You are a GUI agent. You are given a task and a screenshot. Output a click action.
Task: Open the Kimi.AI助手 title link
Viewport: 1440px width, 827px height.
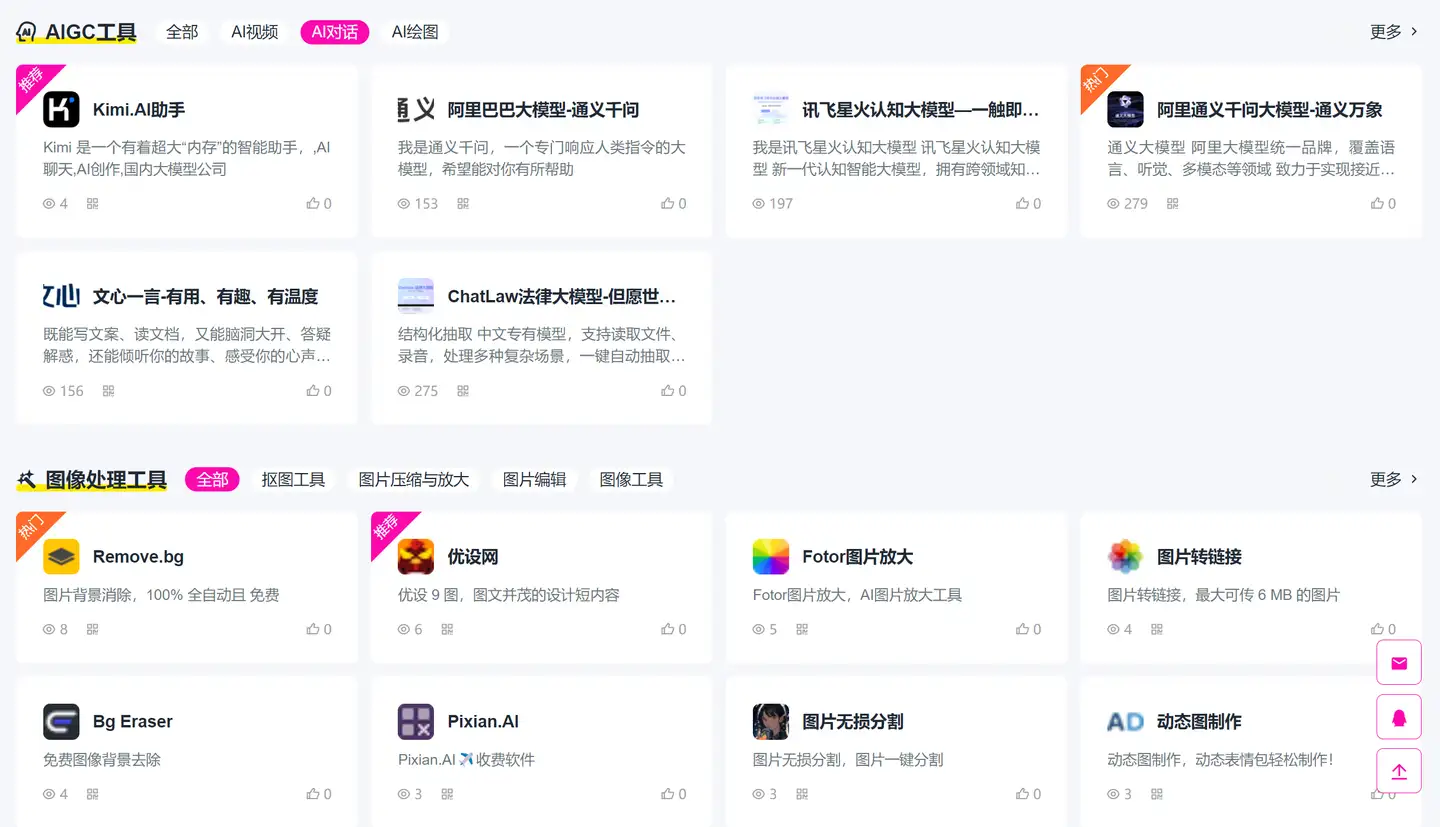[139, 110]
